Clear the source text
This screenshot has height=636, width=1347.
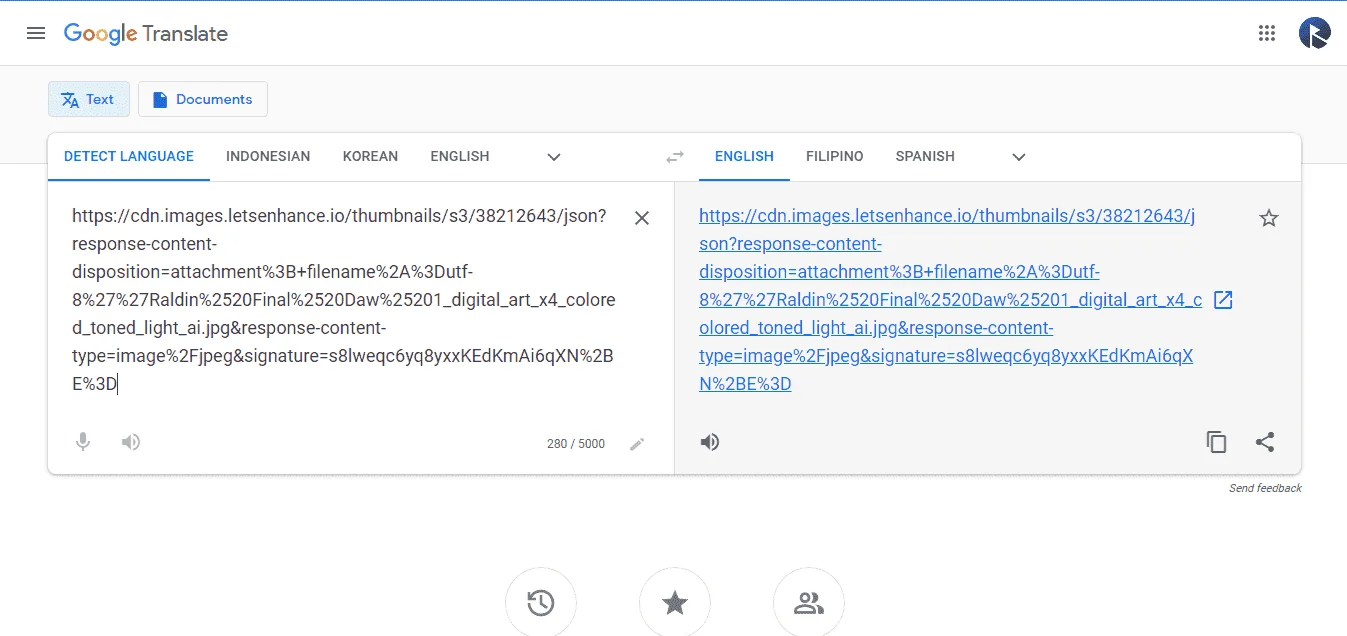pos(642,218)
